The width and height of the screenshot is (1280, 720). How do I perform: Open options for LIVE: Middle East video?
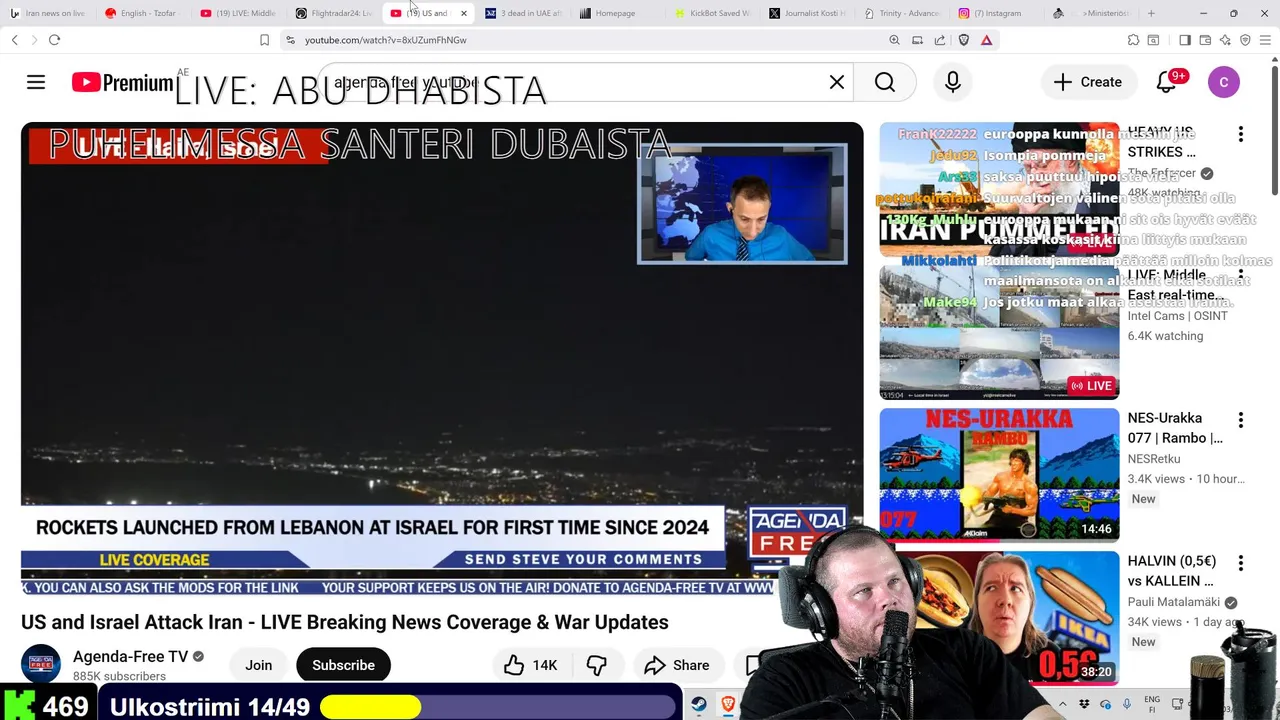1241,276
